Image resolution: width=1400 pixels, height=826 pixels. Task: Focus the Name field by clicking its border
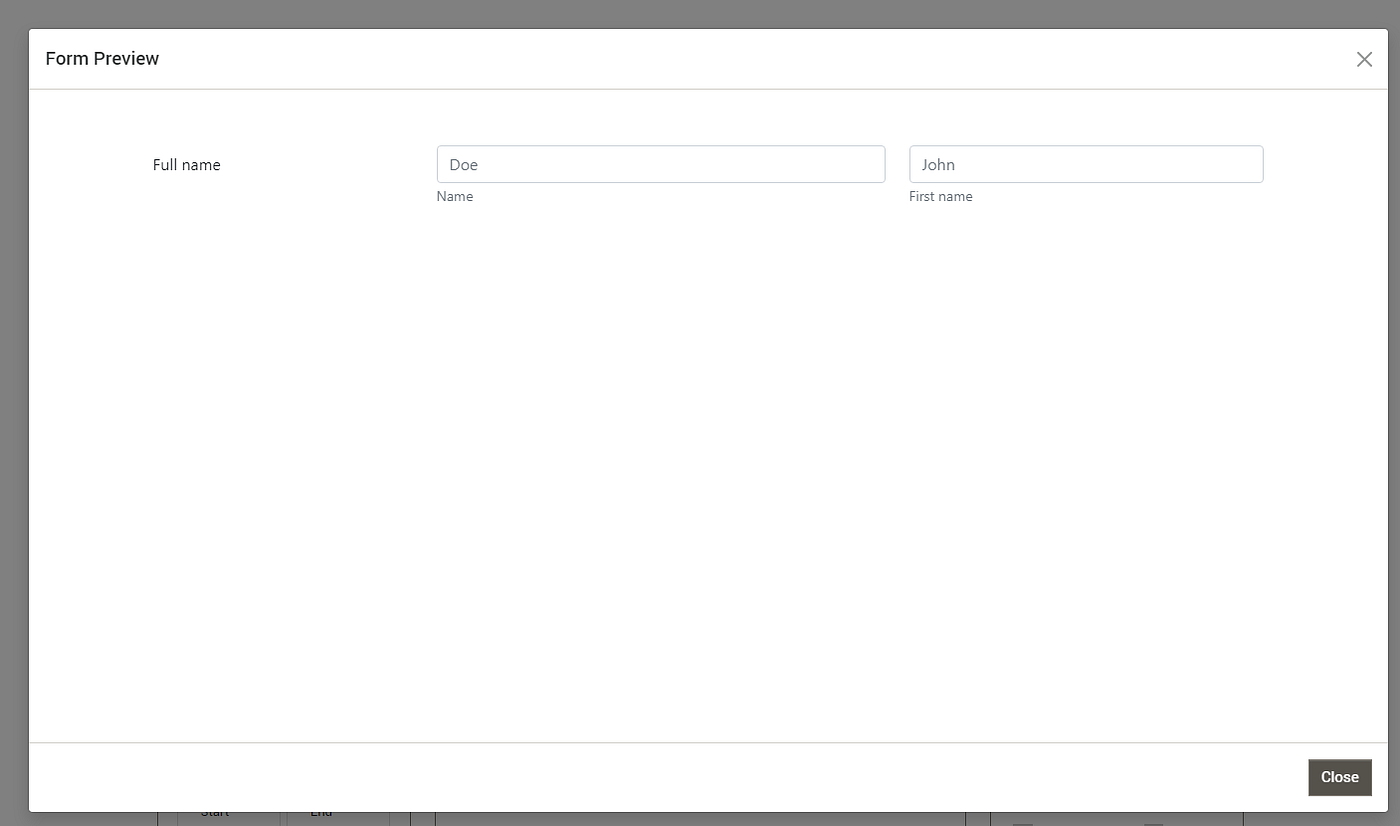pyautogui.click(x=660, y=146)
